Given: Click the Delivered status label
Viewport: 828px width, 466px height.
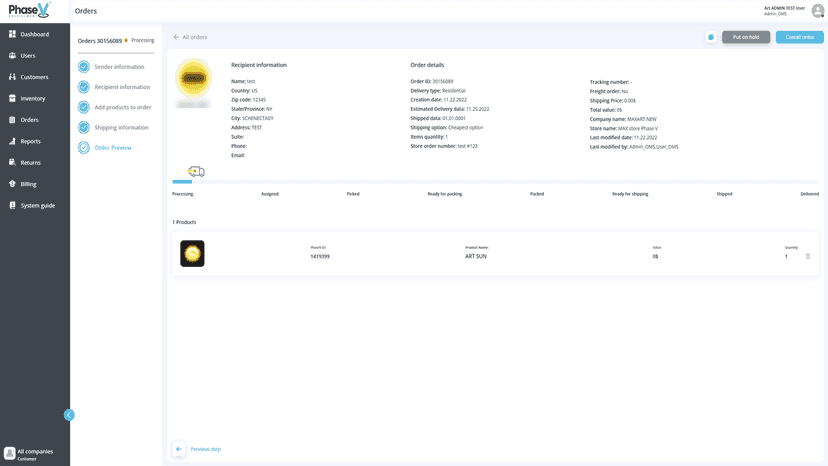Looking at the screenshot, I should point(810,194).
